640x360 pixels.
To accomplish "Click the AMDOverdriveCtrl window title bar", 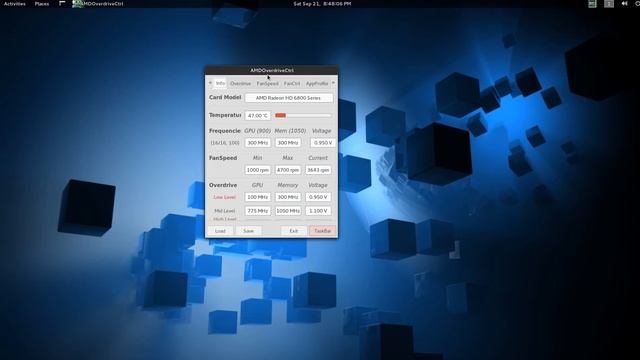I will point(271,70).
